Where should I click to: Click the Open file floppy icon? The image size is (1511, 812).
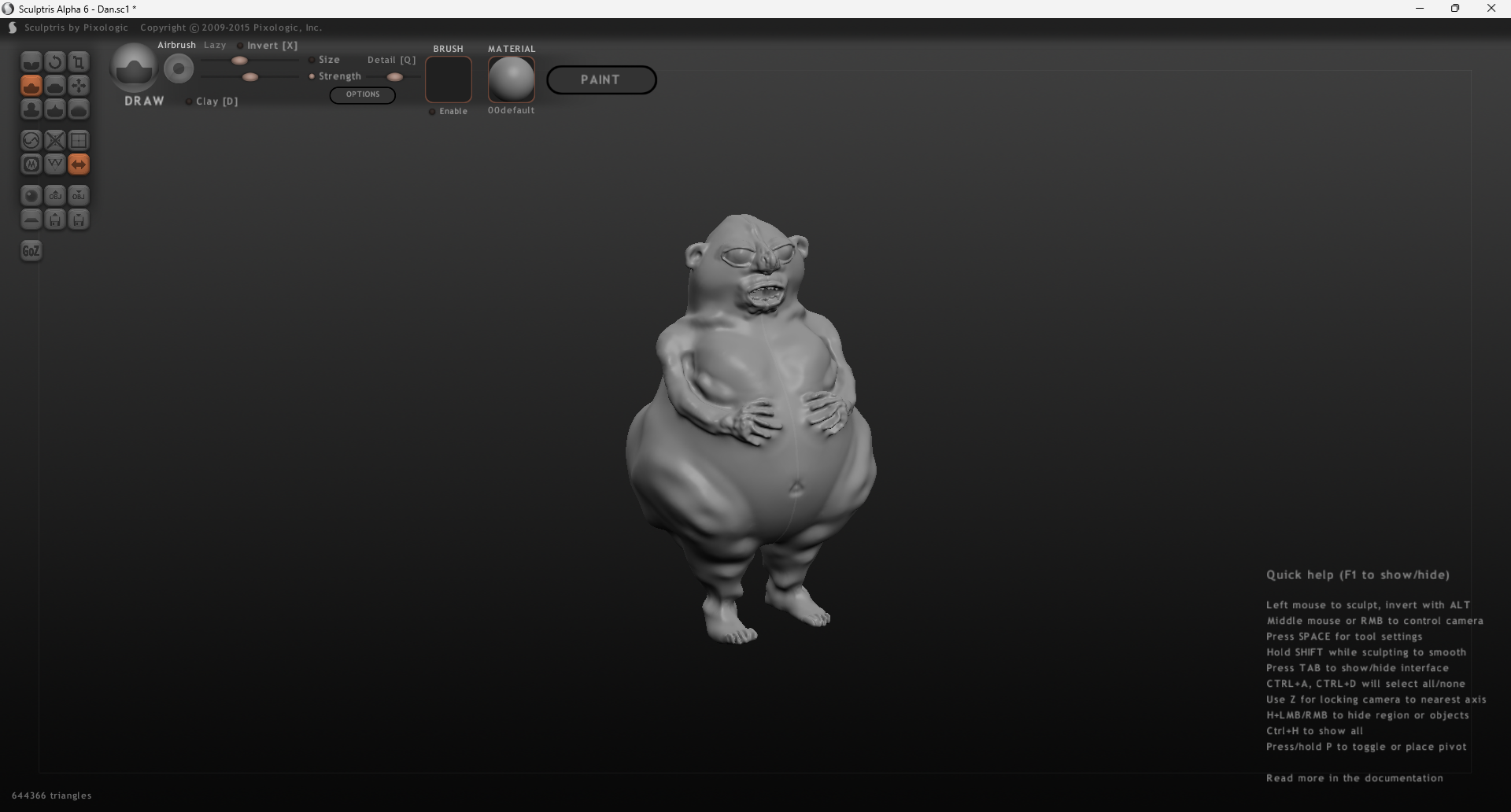[55, 220]
